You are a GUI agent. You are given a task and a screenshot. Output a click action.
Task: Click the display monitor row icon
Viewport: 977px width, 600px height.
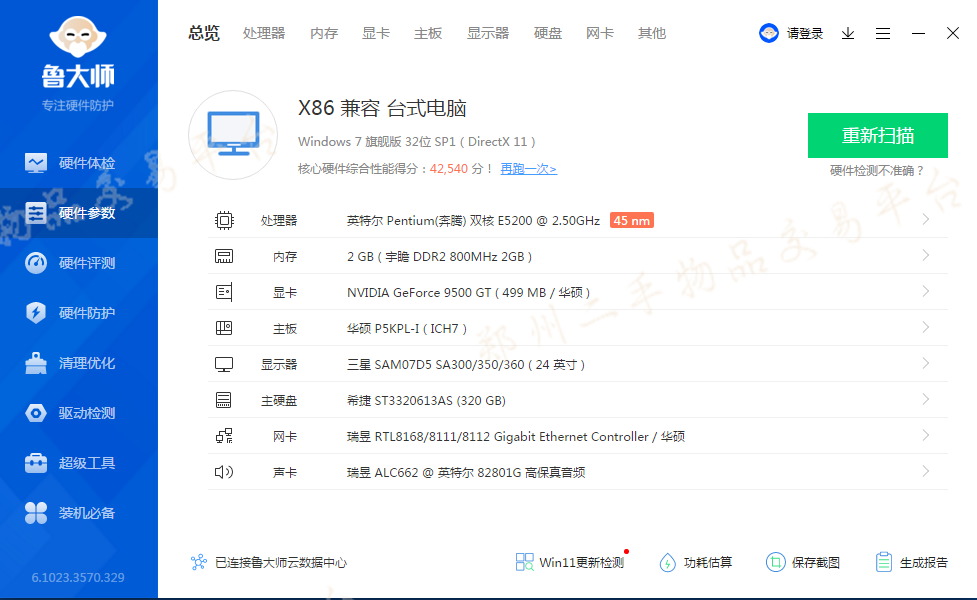[224, 364]
